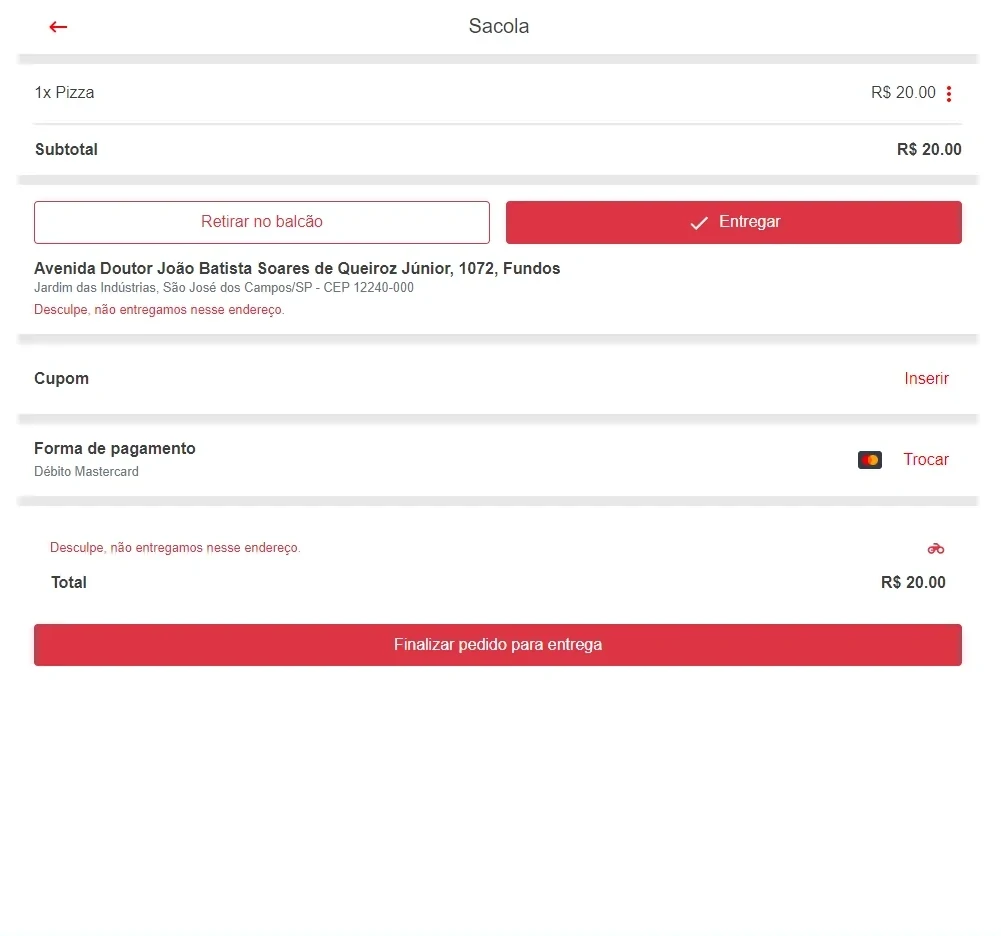Screen dimensions: 1001x936
Task: Open the Pizza item options menu
Action: [x=949, y=94]
